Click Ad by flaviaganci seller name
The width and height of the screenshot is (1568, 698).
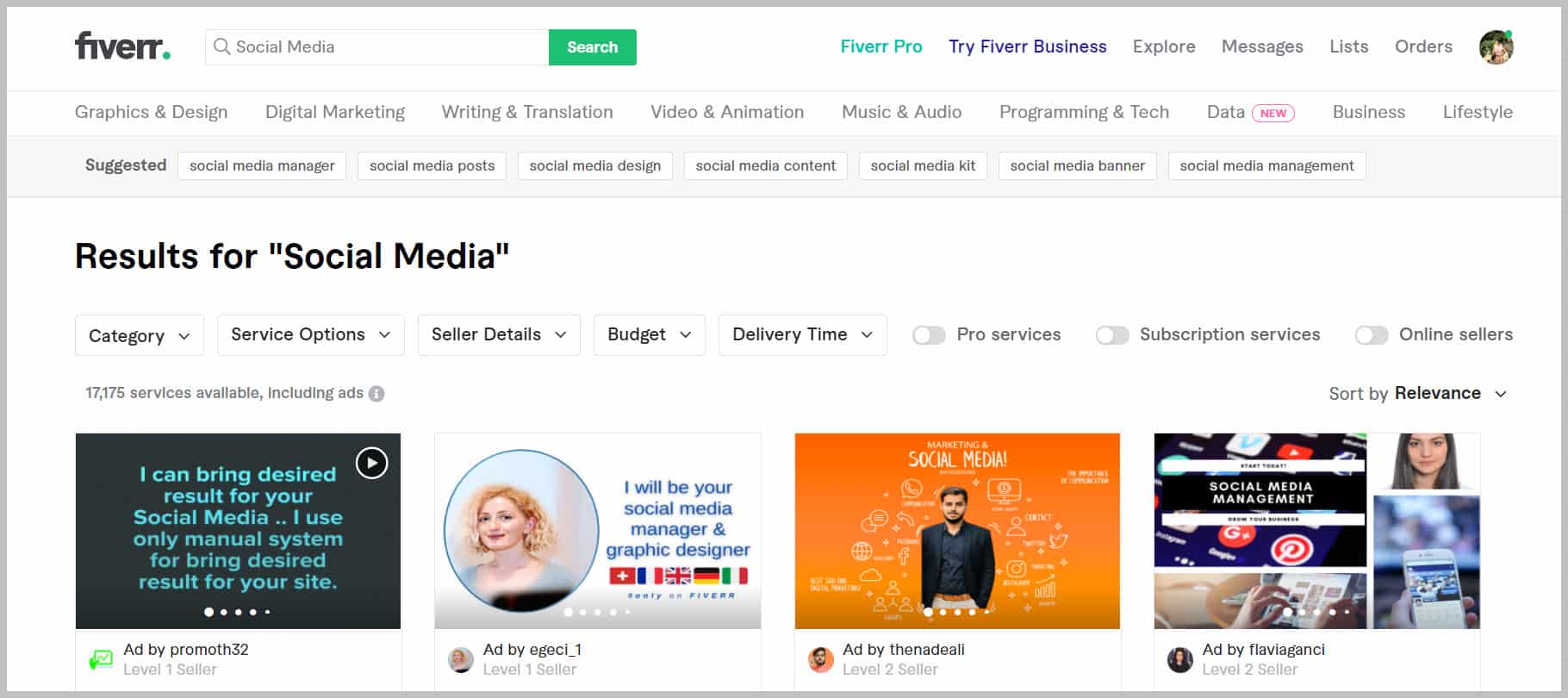1264,650
